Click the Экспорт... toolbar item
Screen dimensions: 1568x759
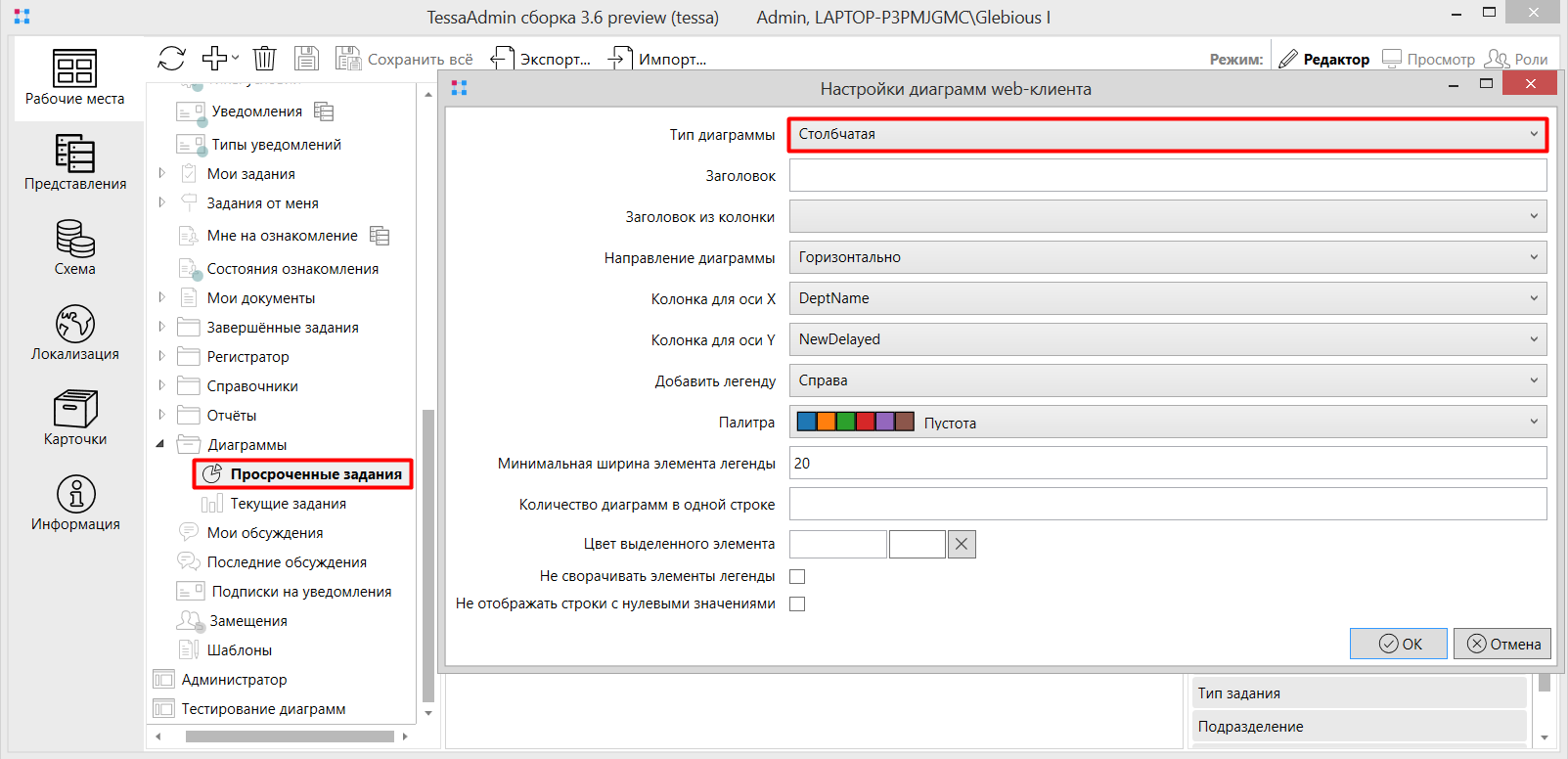541,60
